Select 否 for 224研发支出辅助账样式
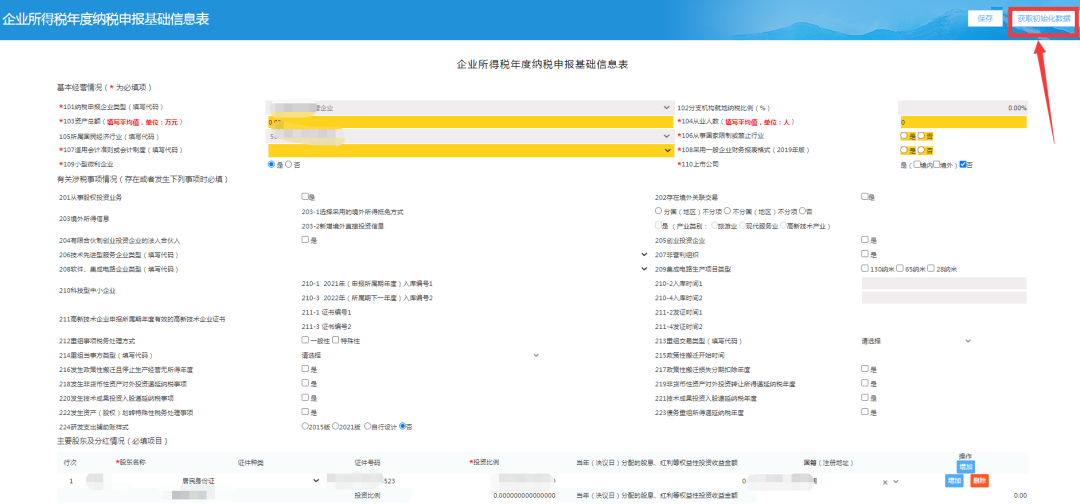 coord(403,426)
